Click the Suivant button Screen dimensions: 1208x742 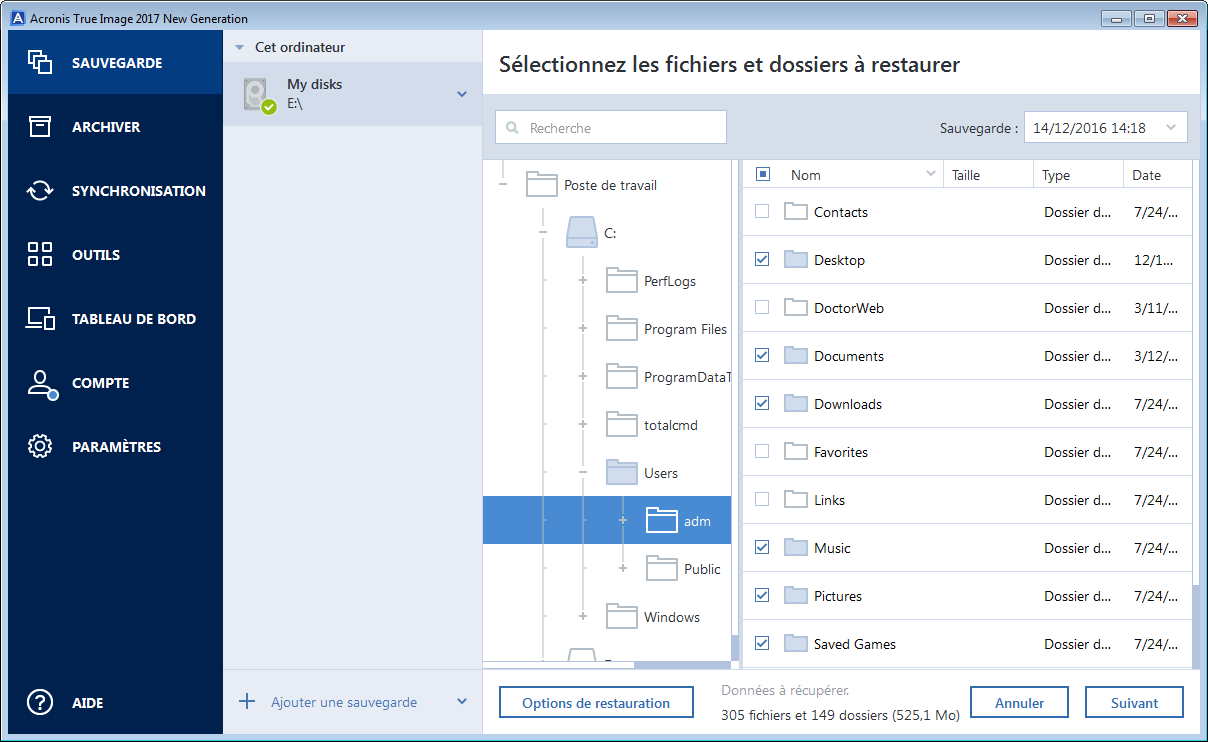1134,702
